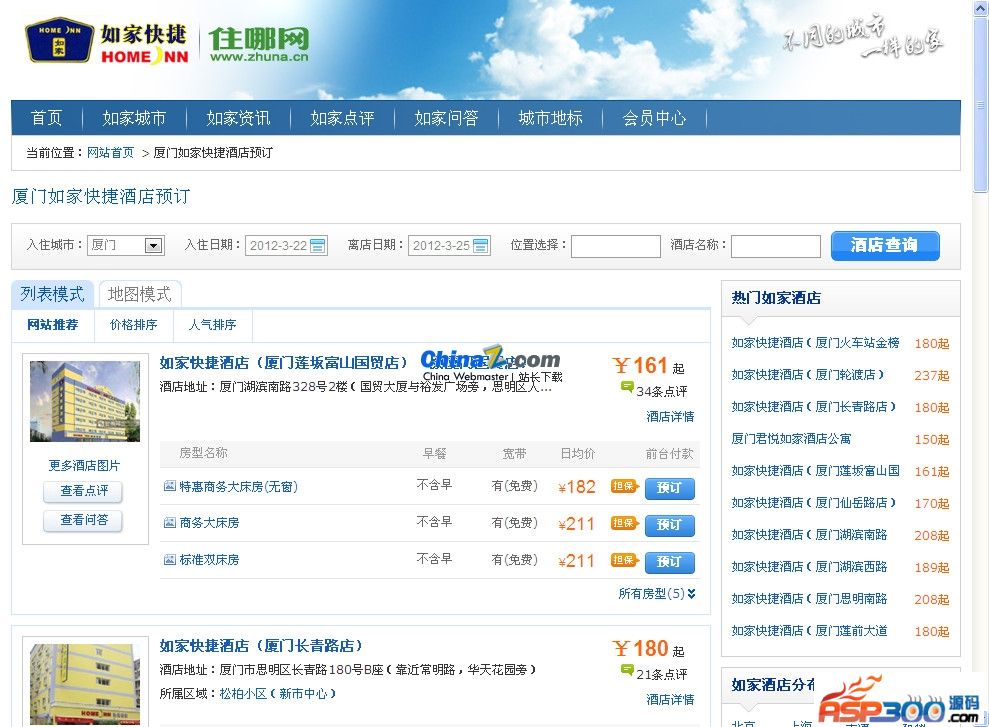989x727 pixels.
Task: Open sidebar link 厦门火车站金榜 hotel
Action: 816,342
